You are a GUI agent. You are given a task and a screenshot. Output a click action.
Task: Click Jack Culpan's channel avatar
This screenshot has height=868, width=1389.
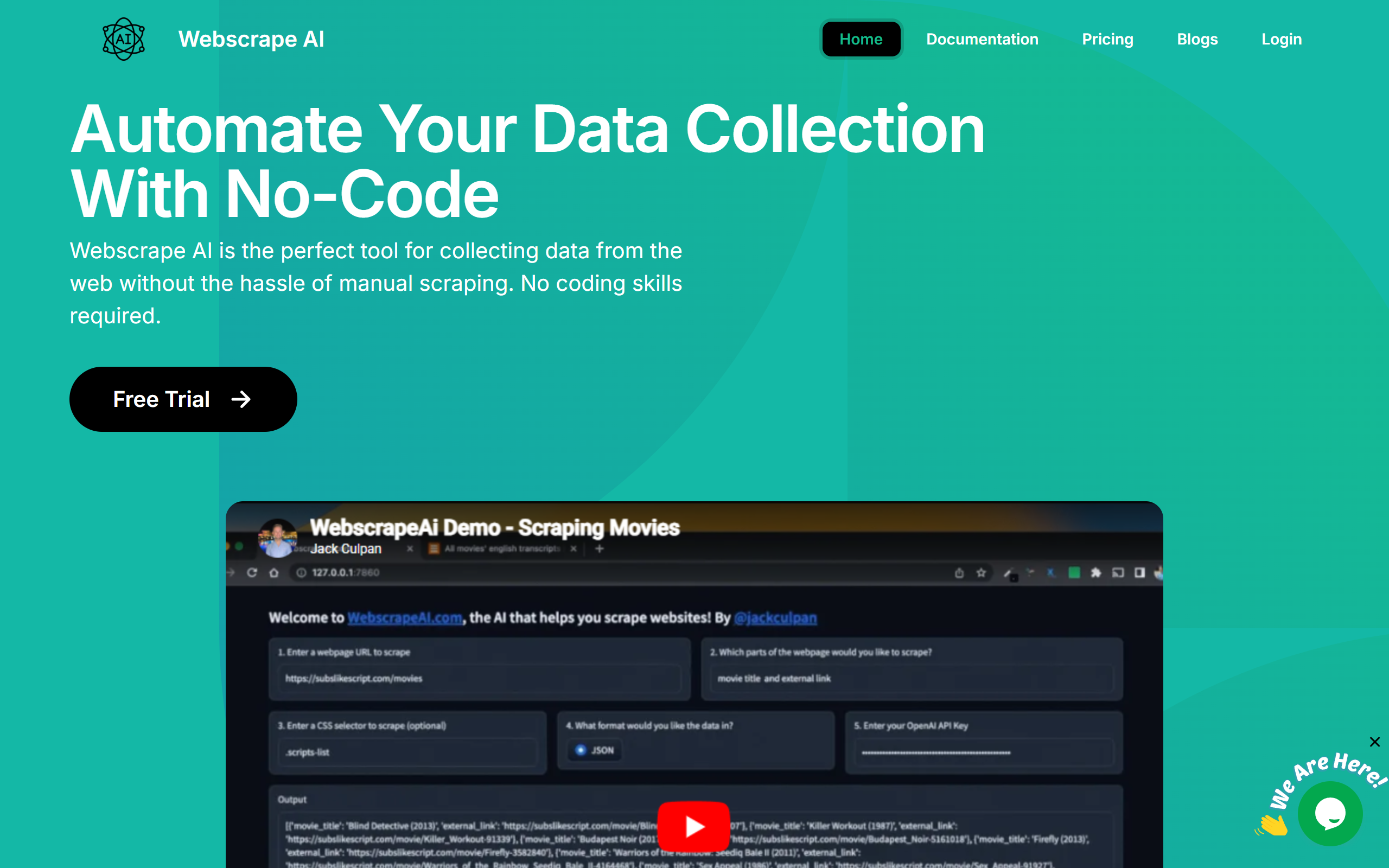(278, 539)
